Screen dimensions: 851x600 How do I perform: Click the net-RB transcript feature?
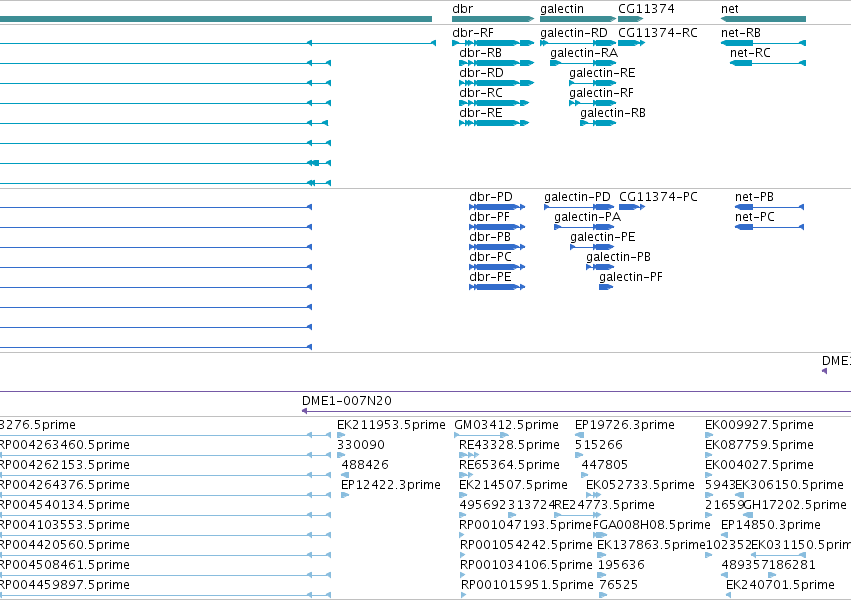click(763, 43)
